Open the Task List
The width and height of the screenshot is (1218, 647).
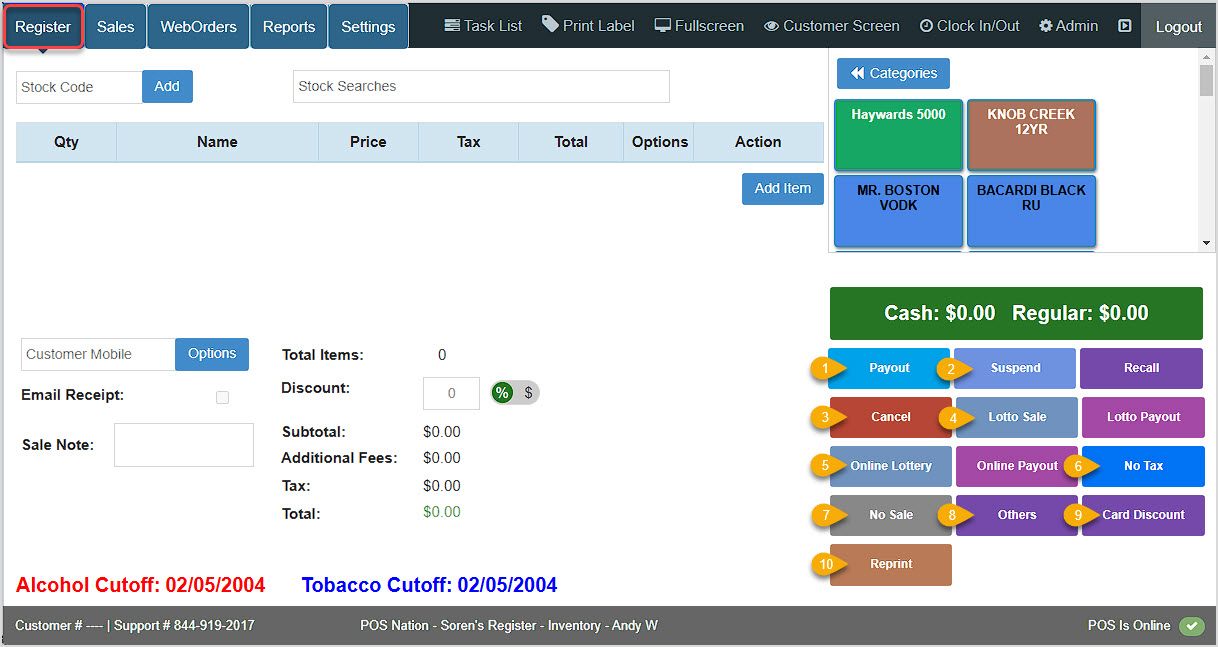[x=482, y=25]
